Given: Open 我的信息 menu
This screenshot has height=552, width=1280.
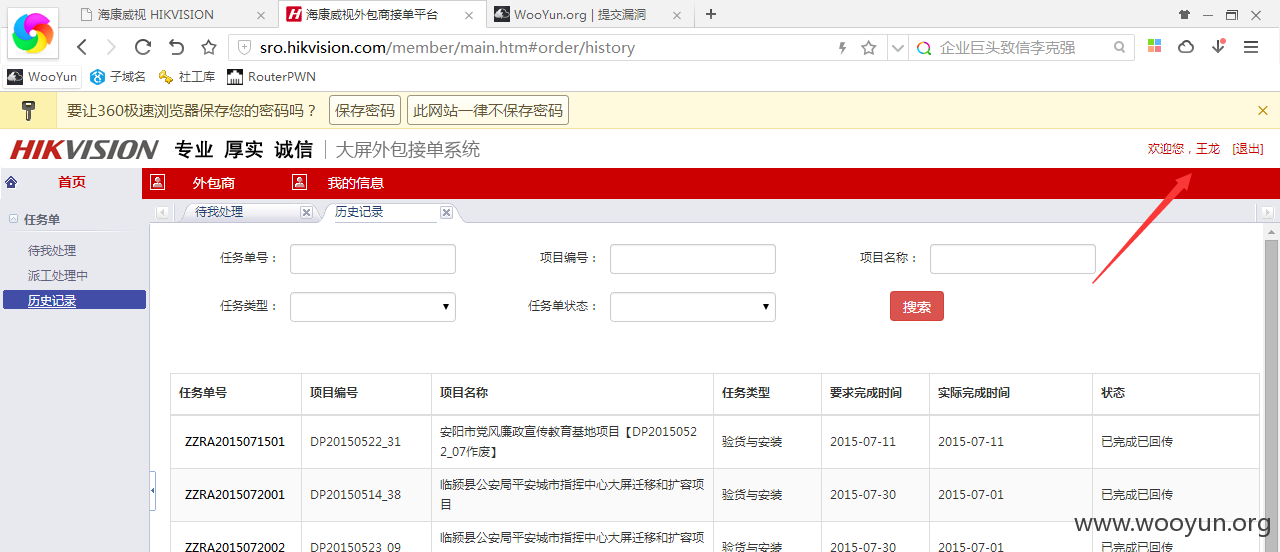Looking at the screenshot, I should pos(356,183).
